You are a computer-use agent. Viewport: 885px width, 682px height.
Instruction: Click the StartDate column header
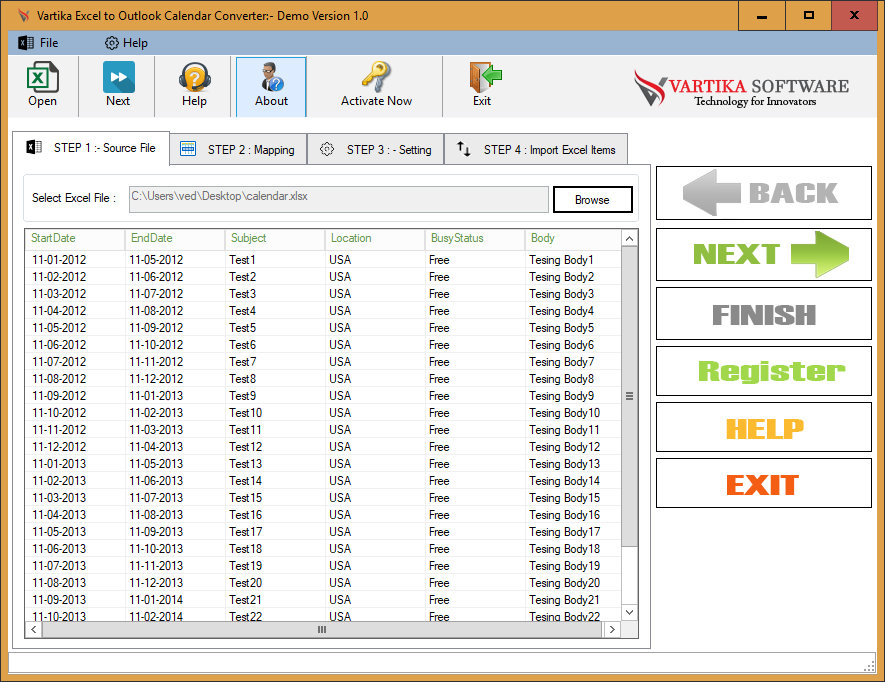coord(75,238)
